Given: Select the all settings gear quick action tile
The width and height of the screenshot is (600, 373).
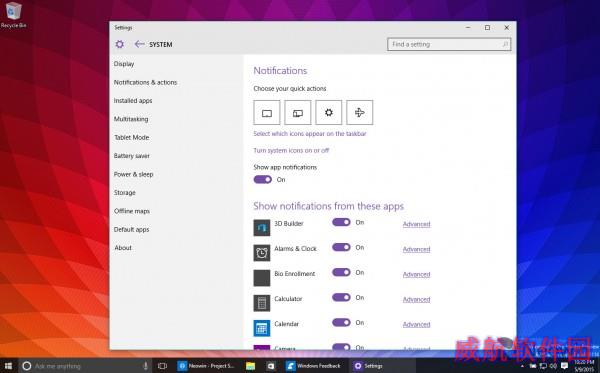Looking at the screenshot, I should point(329,112).
